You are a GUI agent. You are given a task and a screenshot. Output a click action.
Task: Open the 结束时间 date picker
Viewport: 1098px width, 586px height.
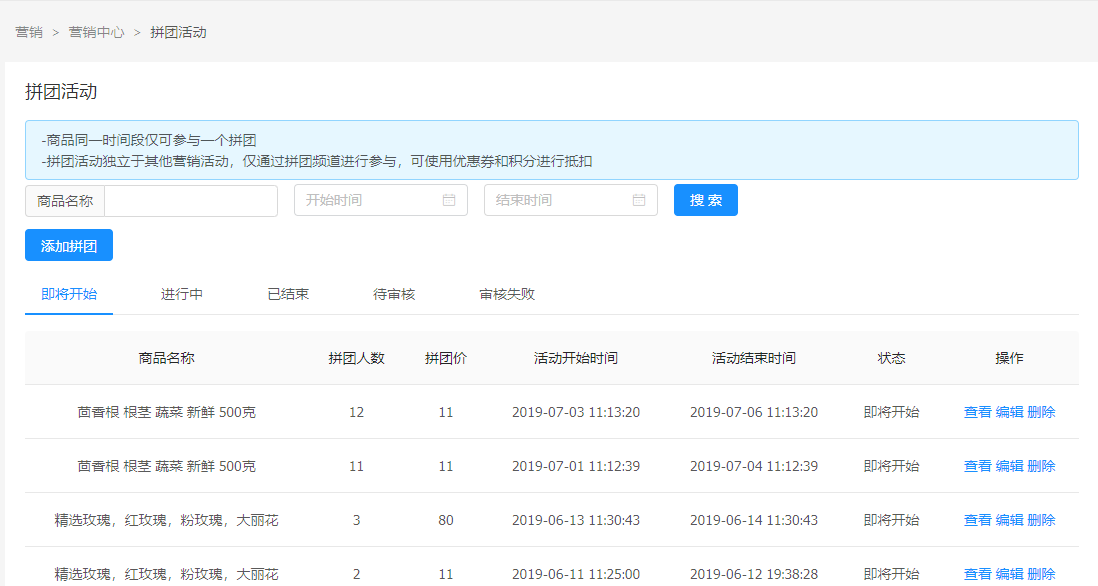coord(560,200)
